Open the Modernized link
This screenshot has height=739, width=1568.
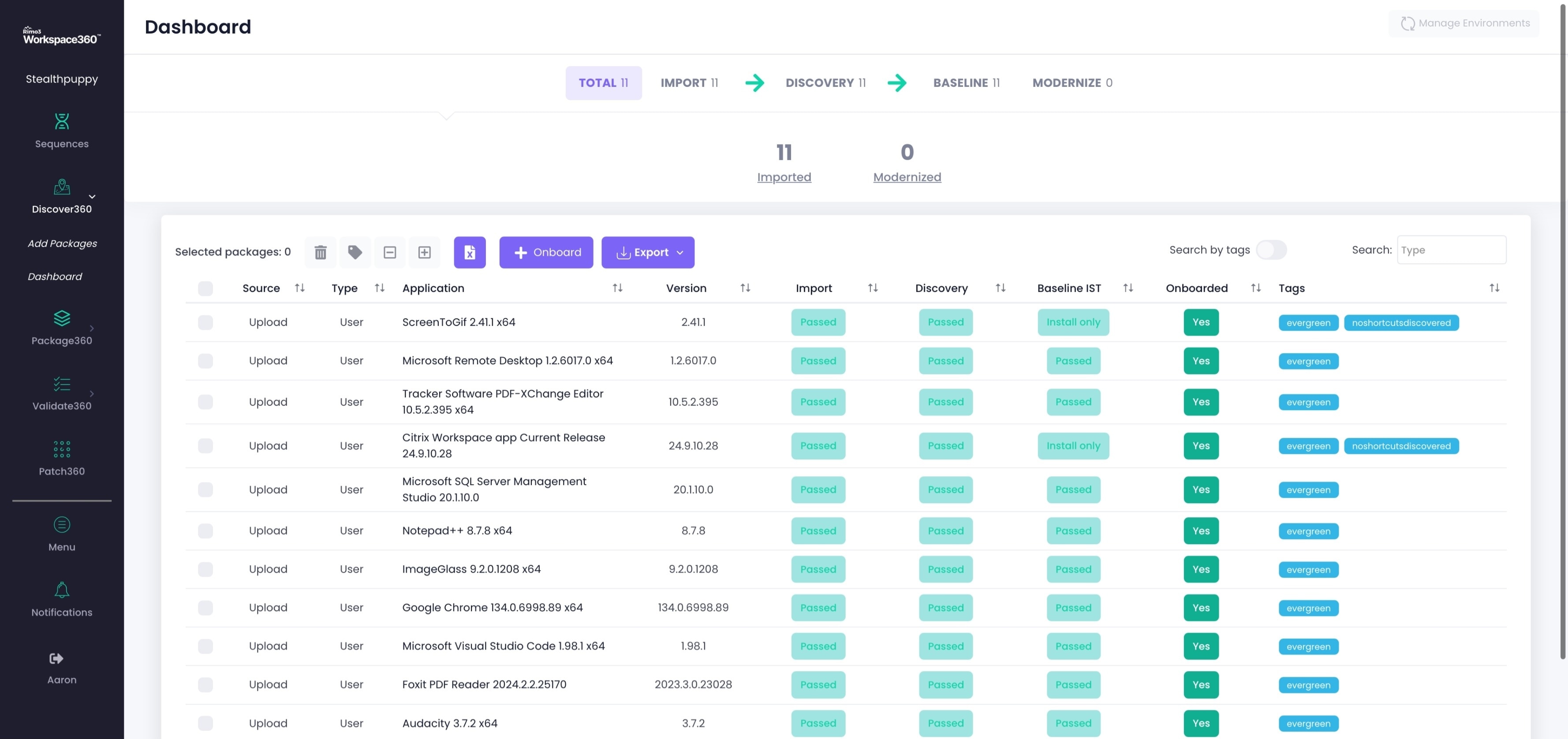coord(907,177)
